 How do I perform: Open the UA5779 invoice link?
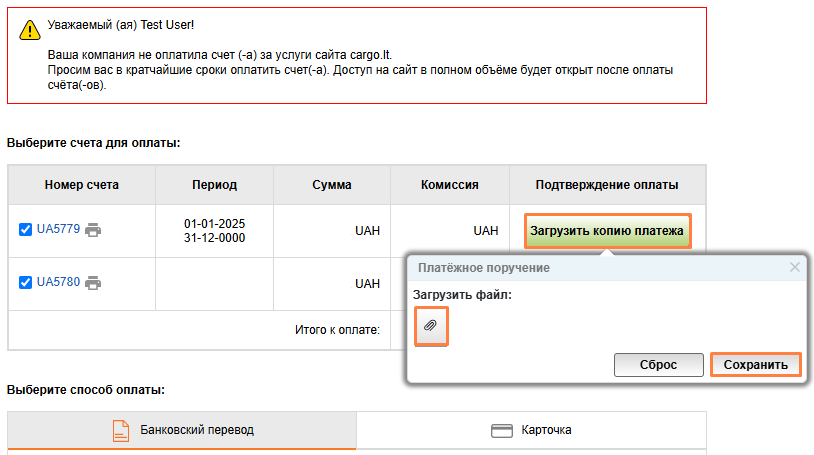pos(57,230)
